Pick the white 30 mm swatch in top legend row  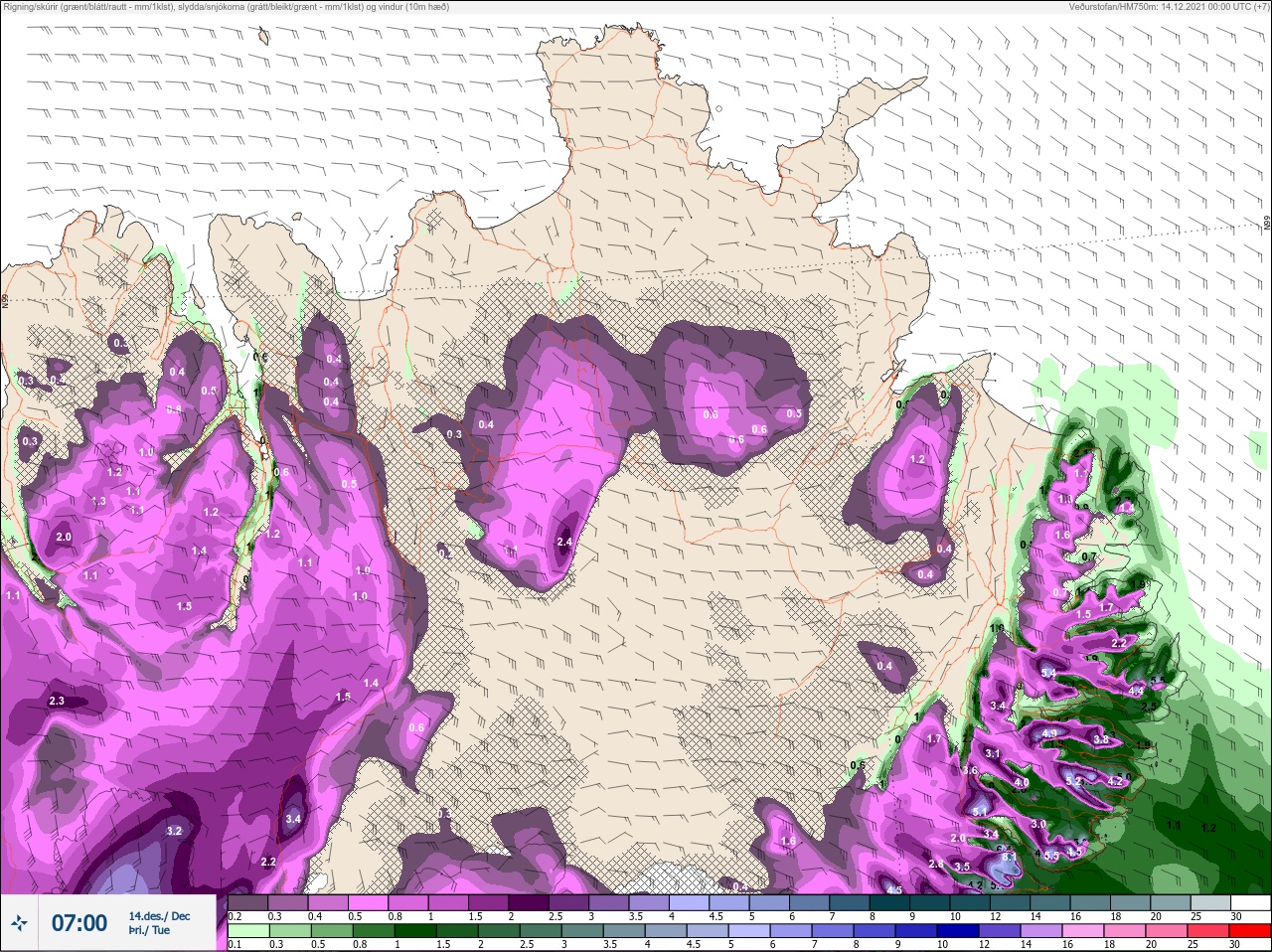[1249, 903]
